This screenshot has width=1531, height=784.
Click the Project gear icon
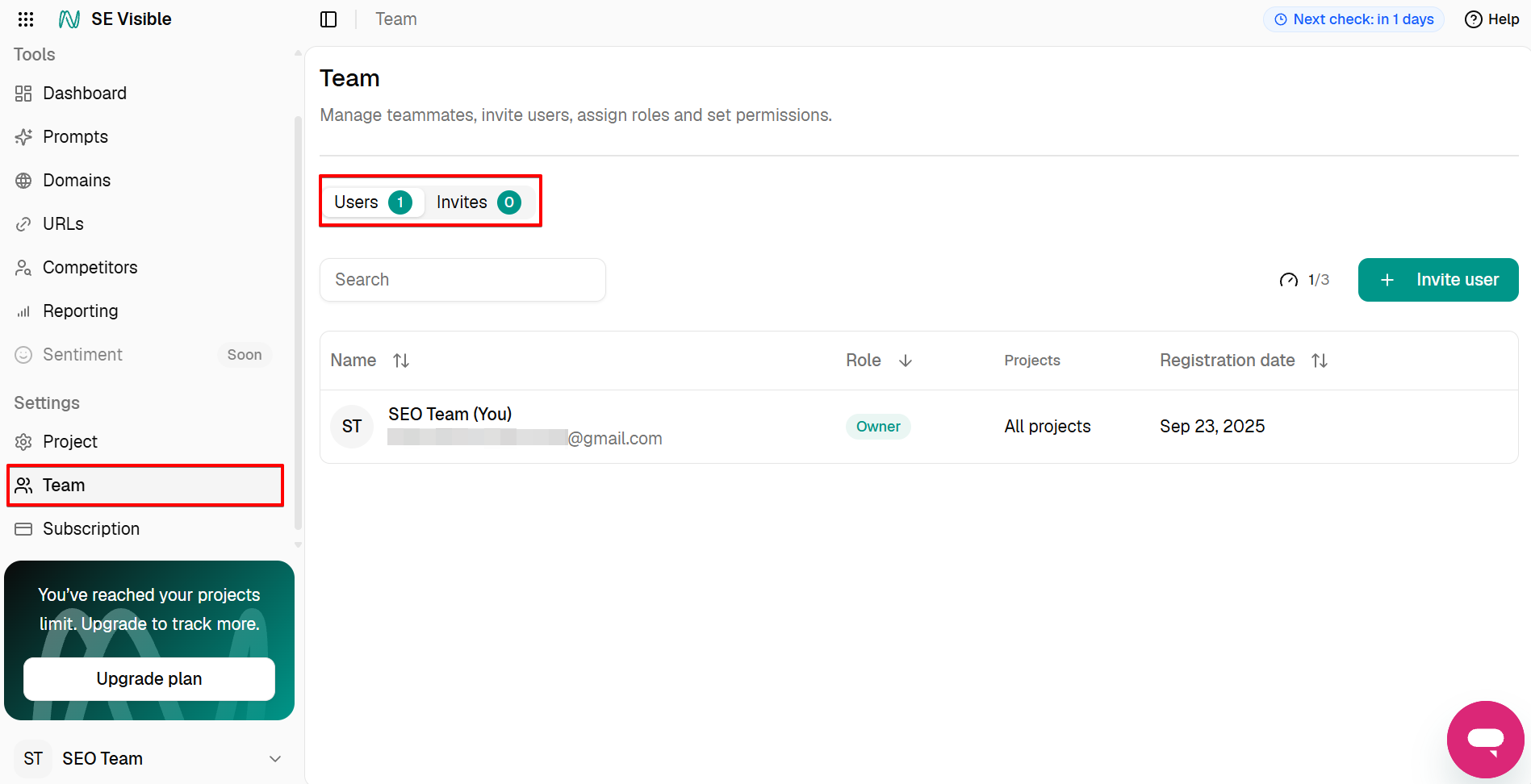[x=23, y=442]
